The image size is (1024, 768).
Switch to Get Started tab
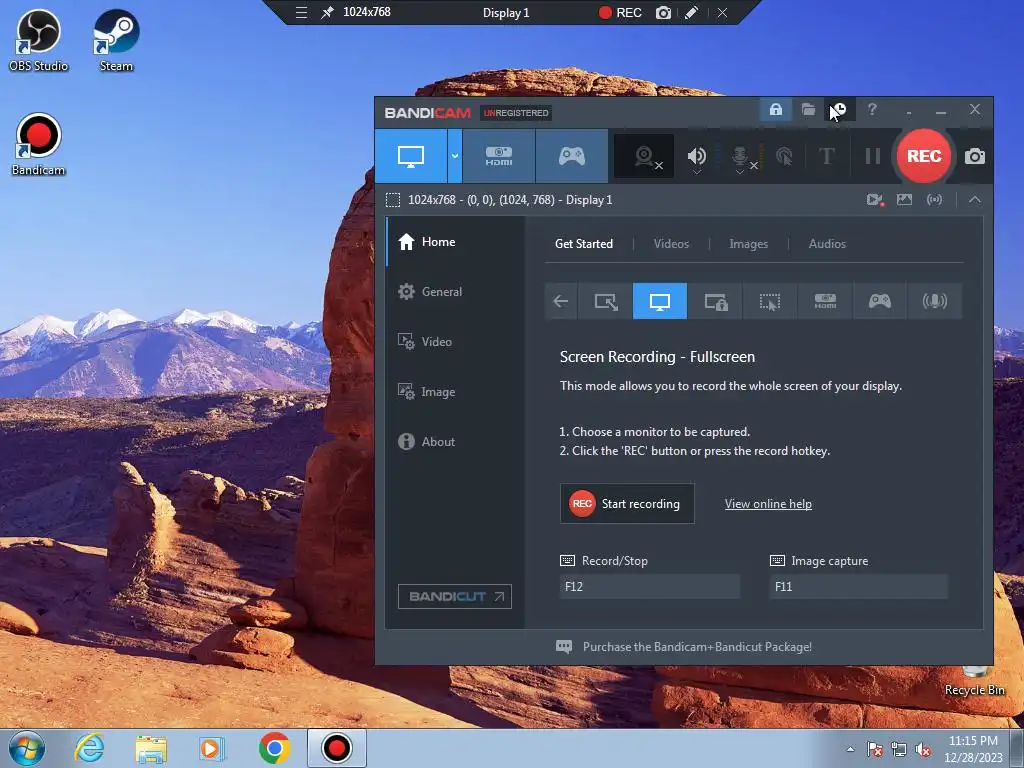pos(584,244)
